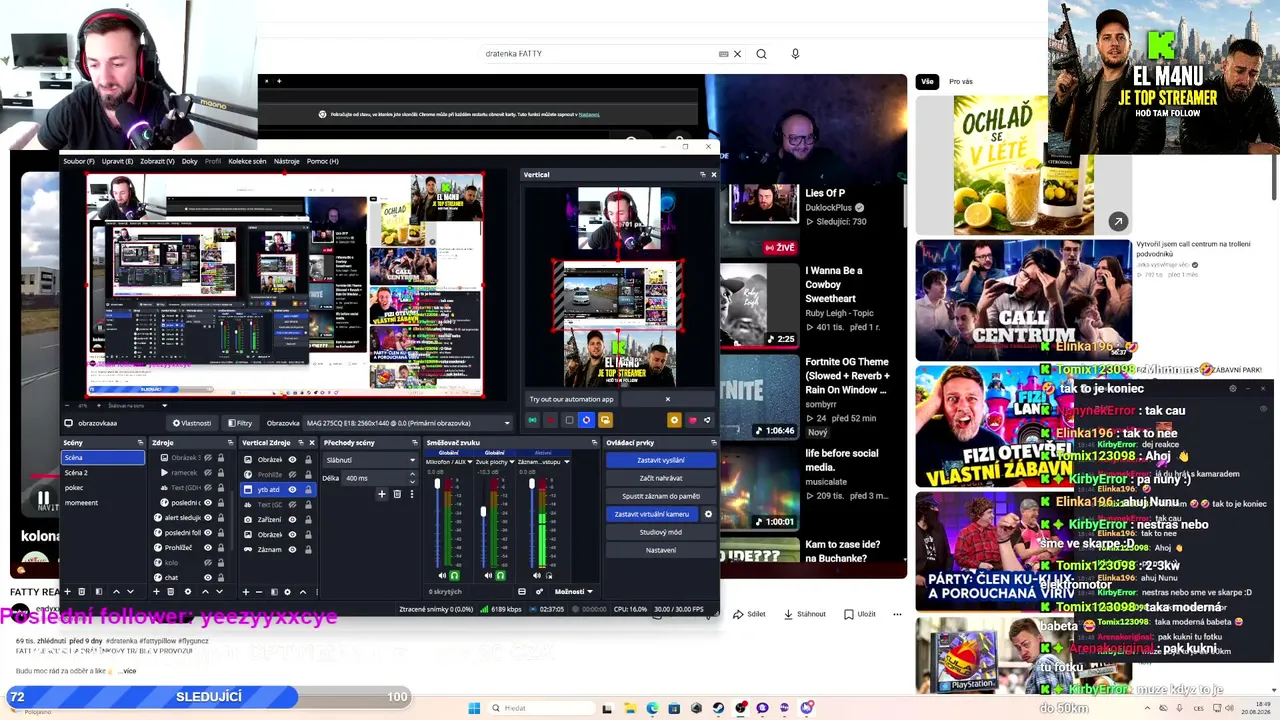Screen dimensions: 1280x720
Task: Adjust Záznam vstupu volume fader
Action: pos(531,485)
